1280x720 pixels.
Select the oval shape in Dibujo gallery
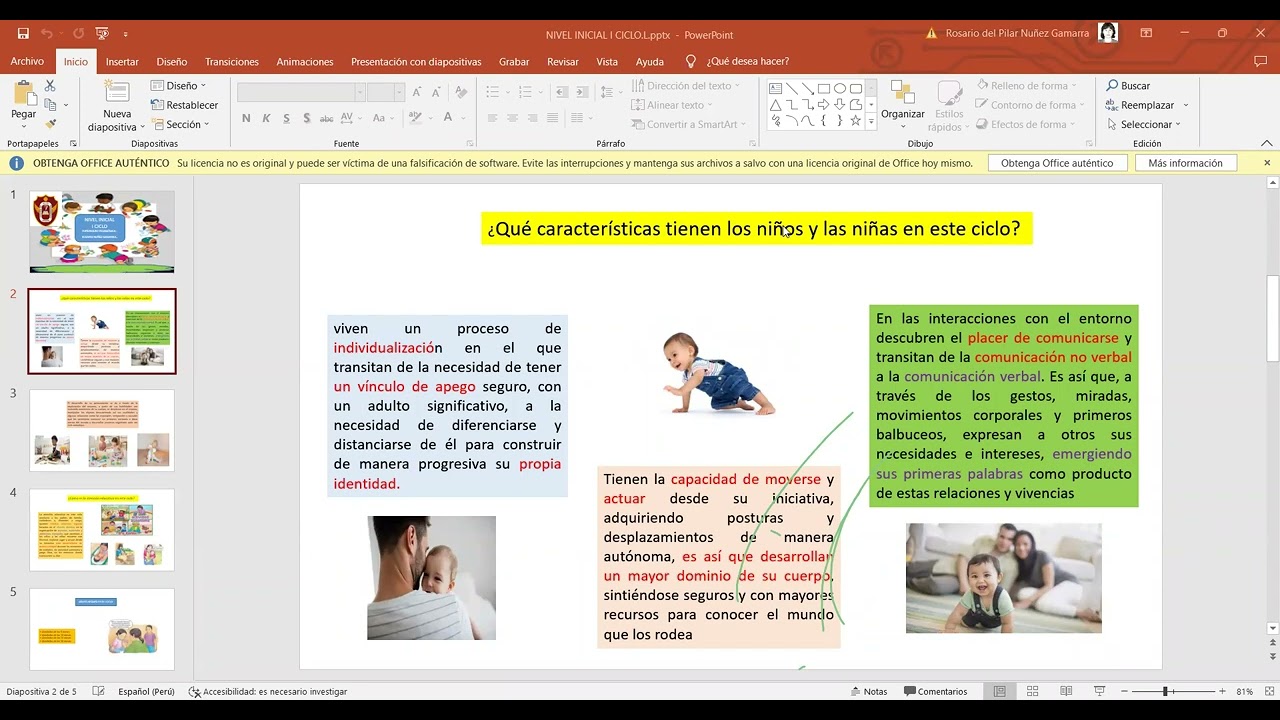click(840, 88)
